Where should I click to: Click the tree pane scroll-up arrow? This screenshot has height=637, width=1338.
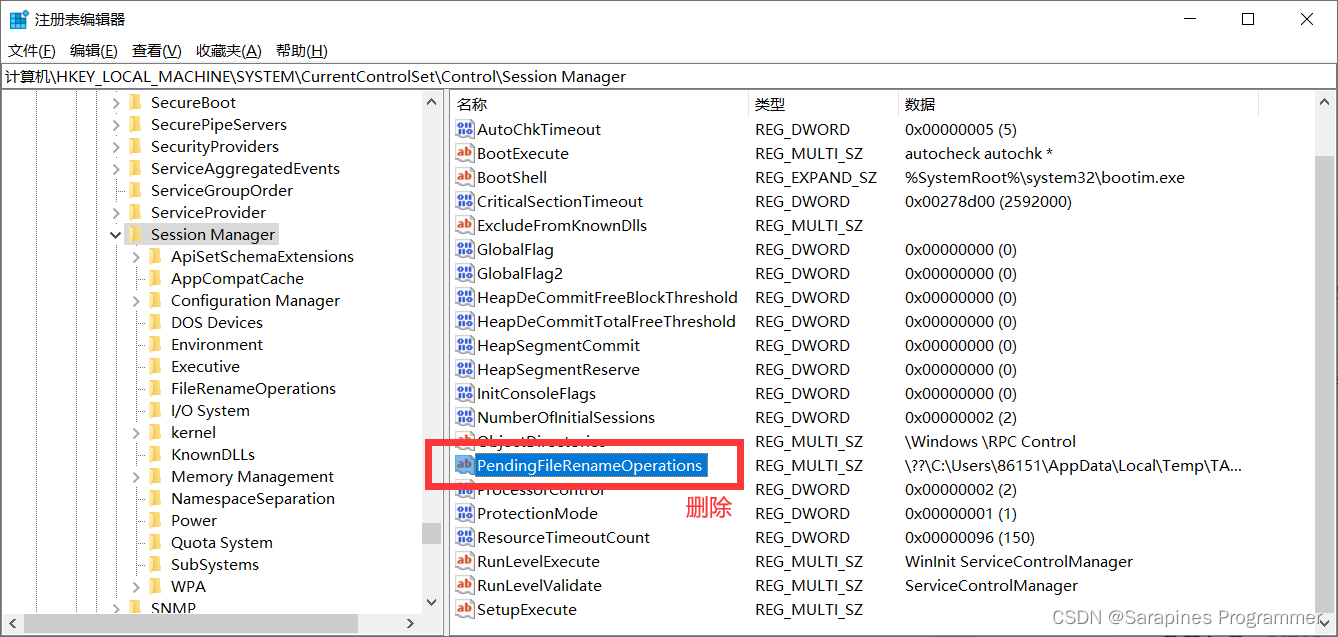pos(431,102)
